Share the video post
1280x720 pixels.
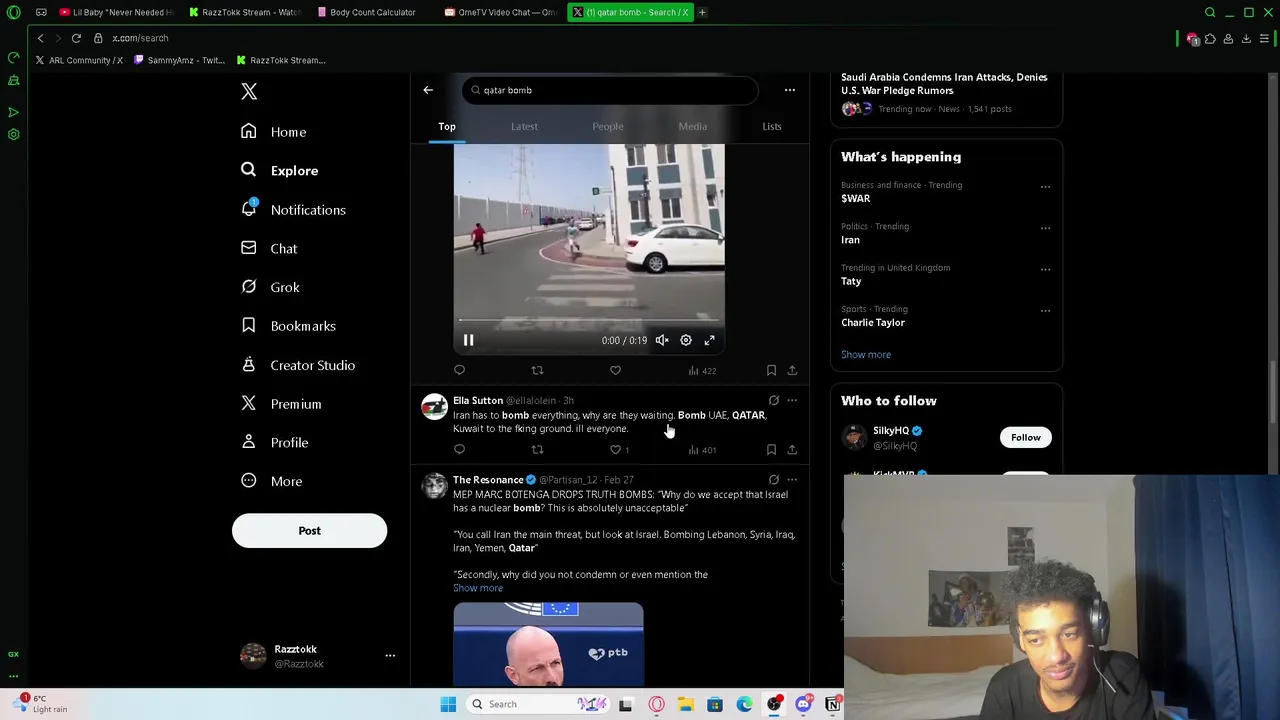792,371
